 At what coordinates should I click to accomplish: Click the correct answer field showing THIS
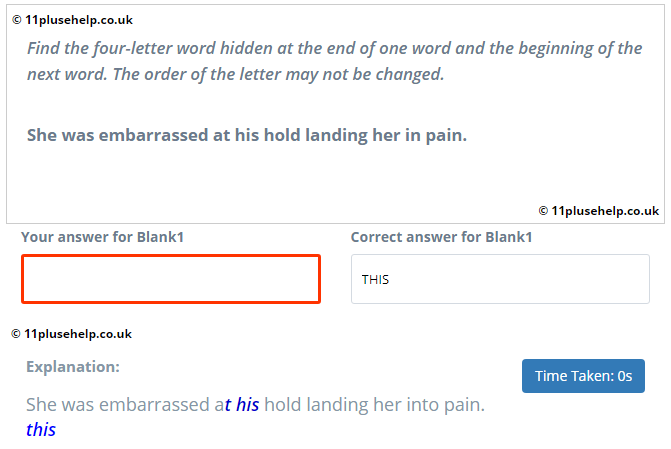pos(500,279)
